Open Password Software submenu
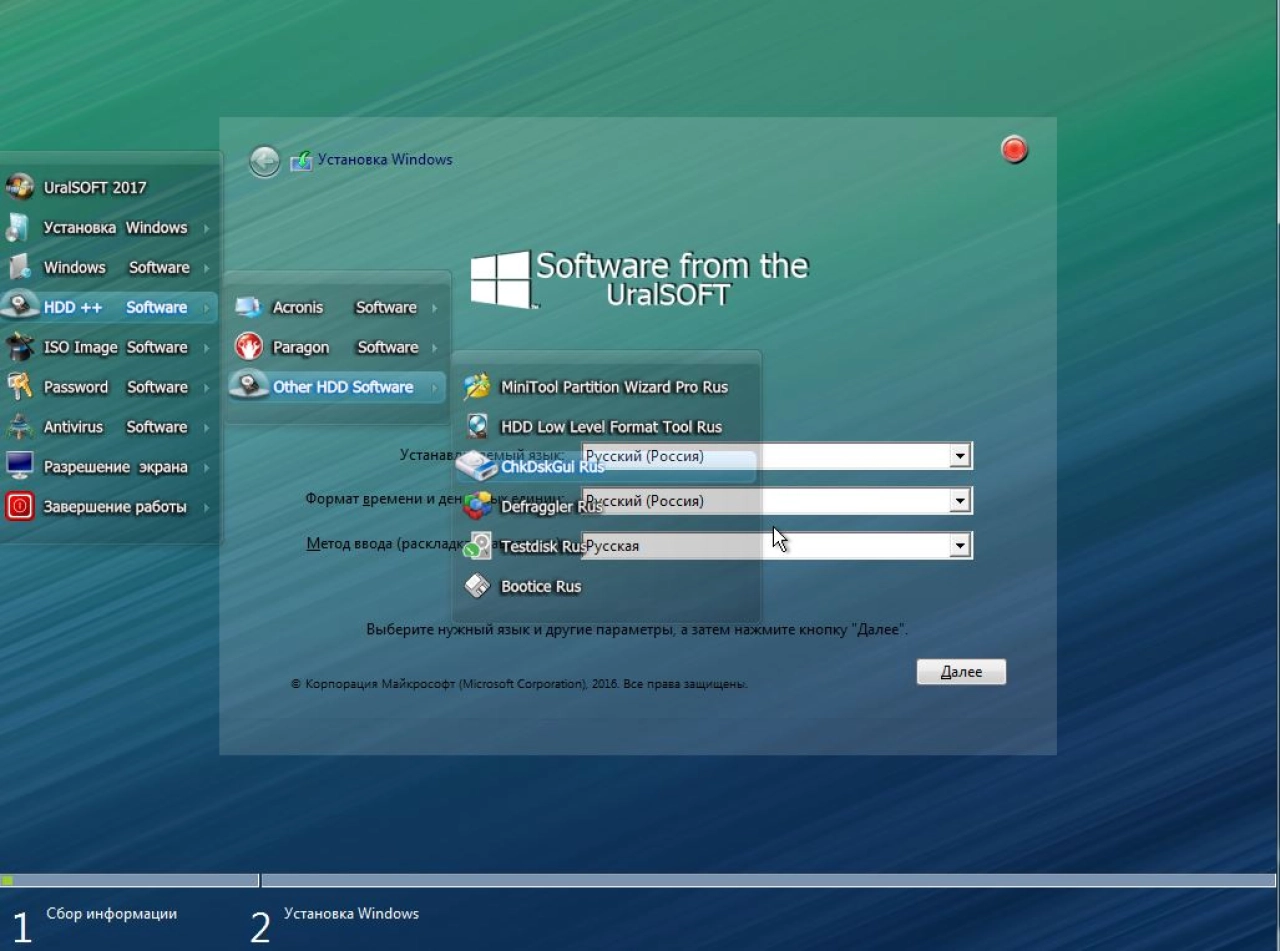 [110, 387]
